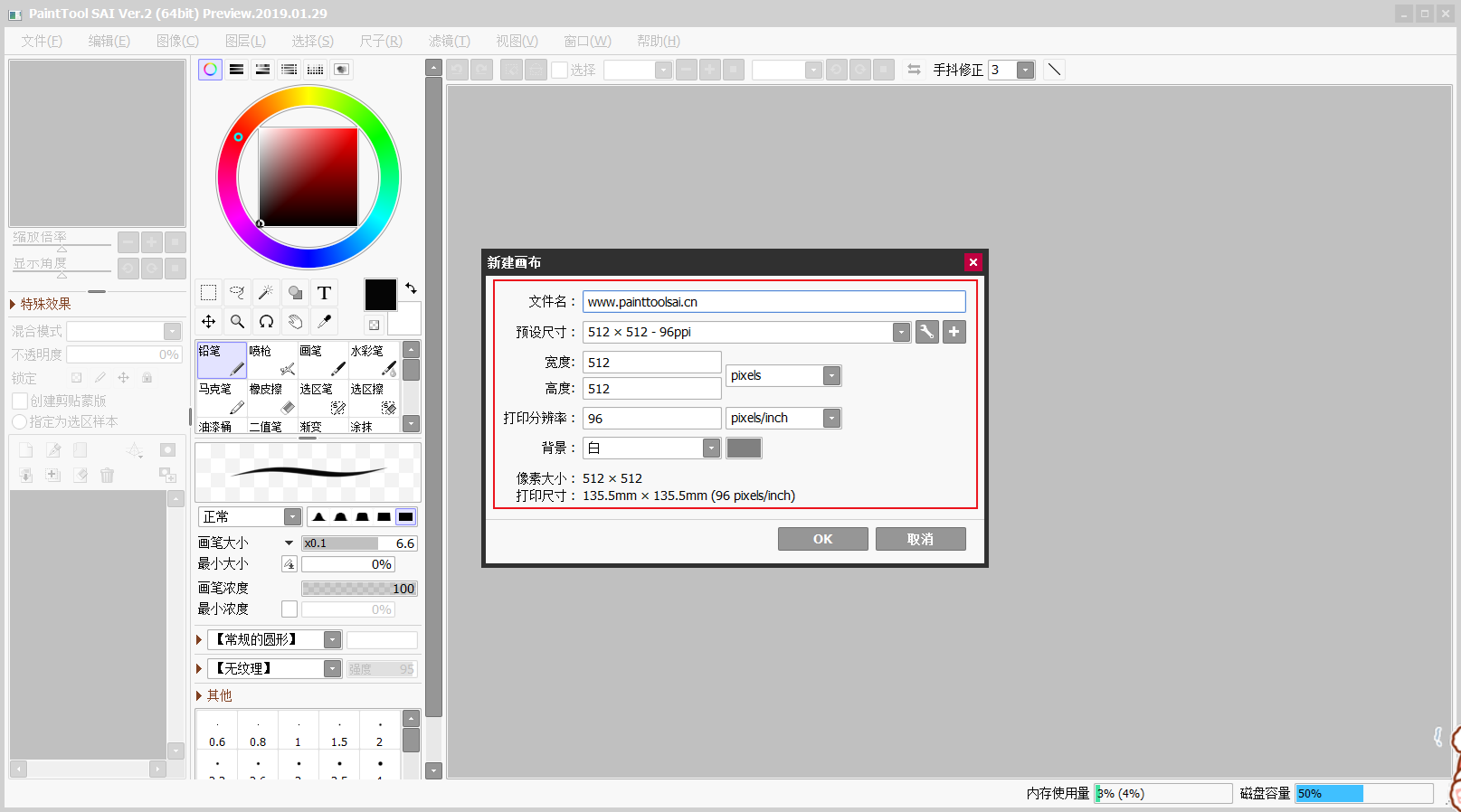This screenshot has height=812, width=1461.
Task: Show the RGB slider panel
Action: 236,70
